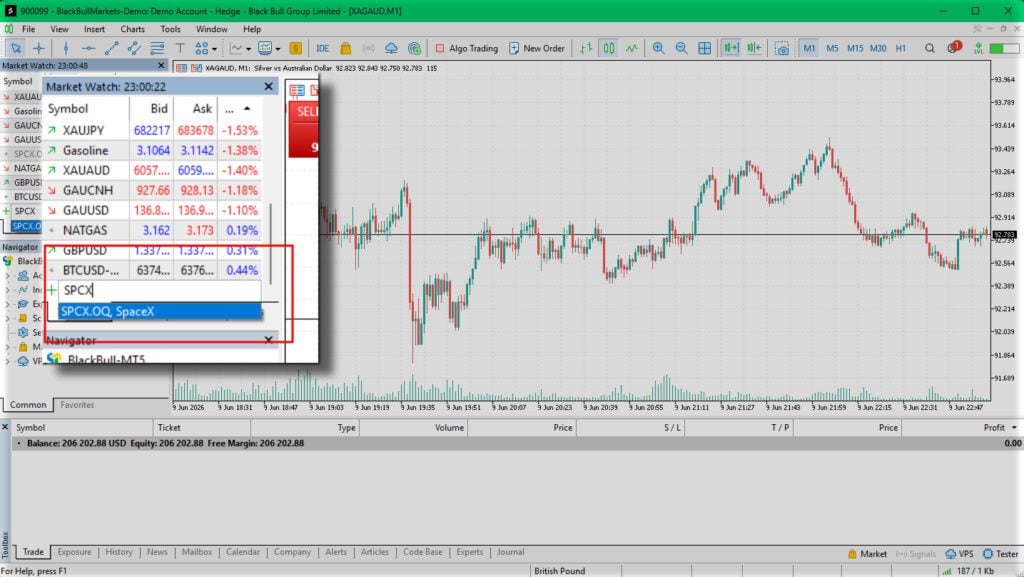Switch Navigator to Common tab
This screenshot has height=577, width=1024.
[28, 405]
